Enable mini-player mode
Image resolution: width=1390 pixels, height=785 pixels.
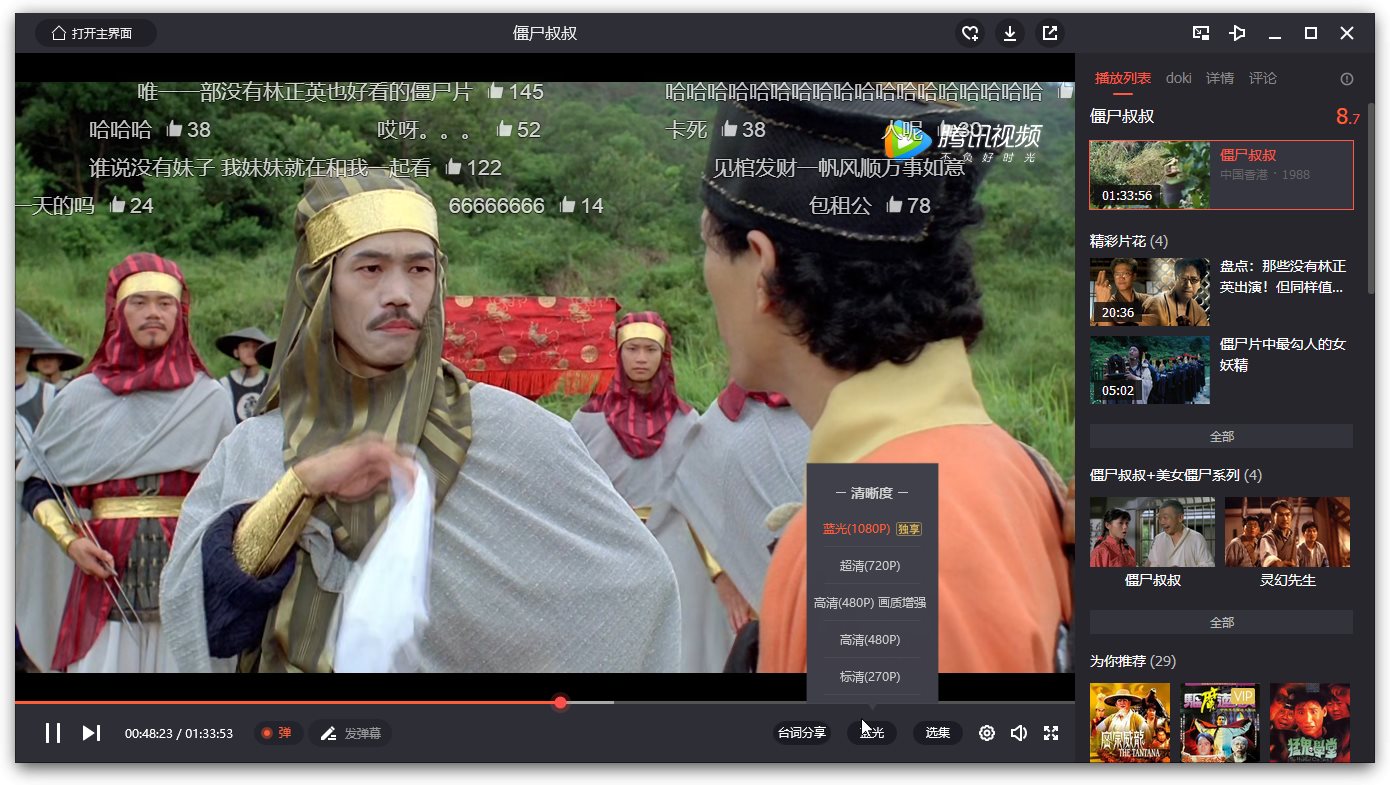tap(1201, 33)
